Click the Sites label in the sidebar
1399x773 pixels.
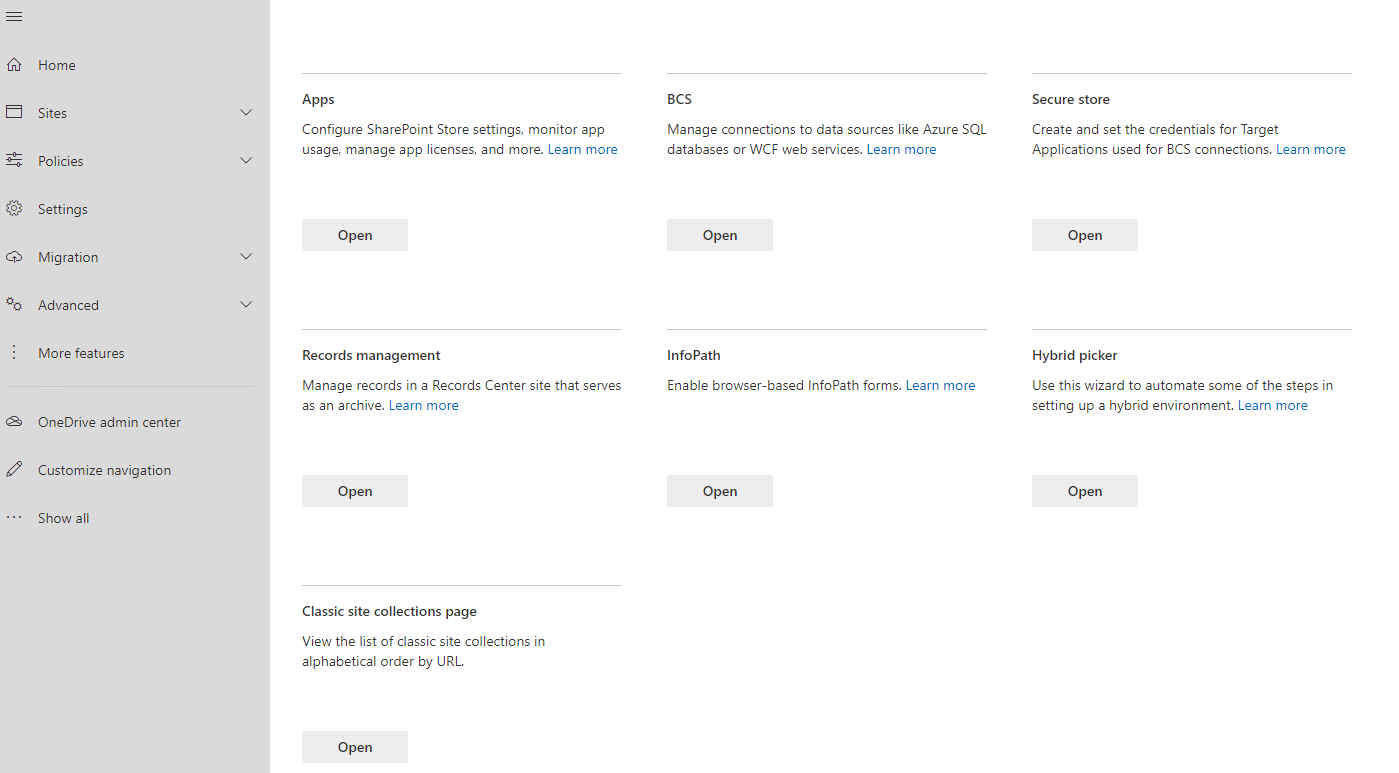click(x=53, y=113)
